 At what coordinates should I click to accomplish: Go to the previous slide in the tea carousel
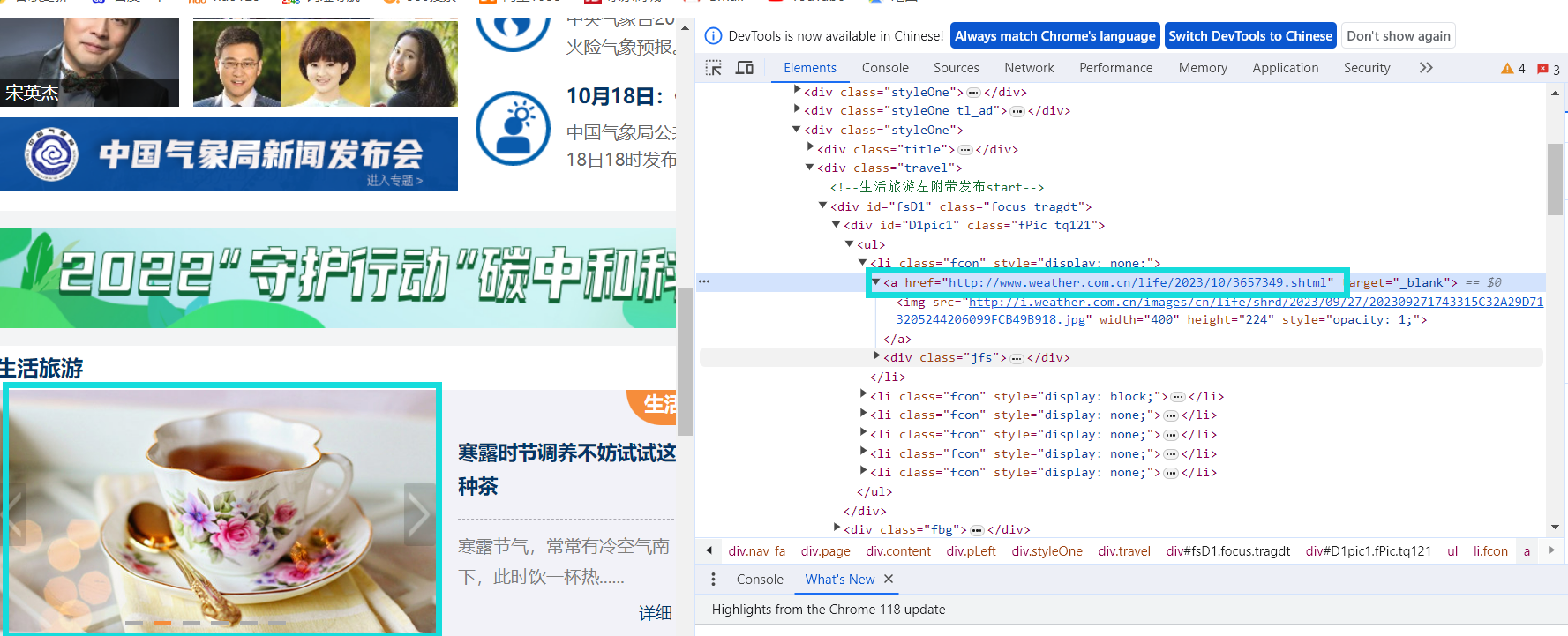[13, 513]
